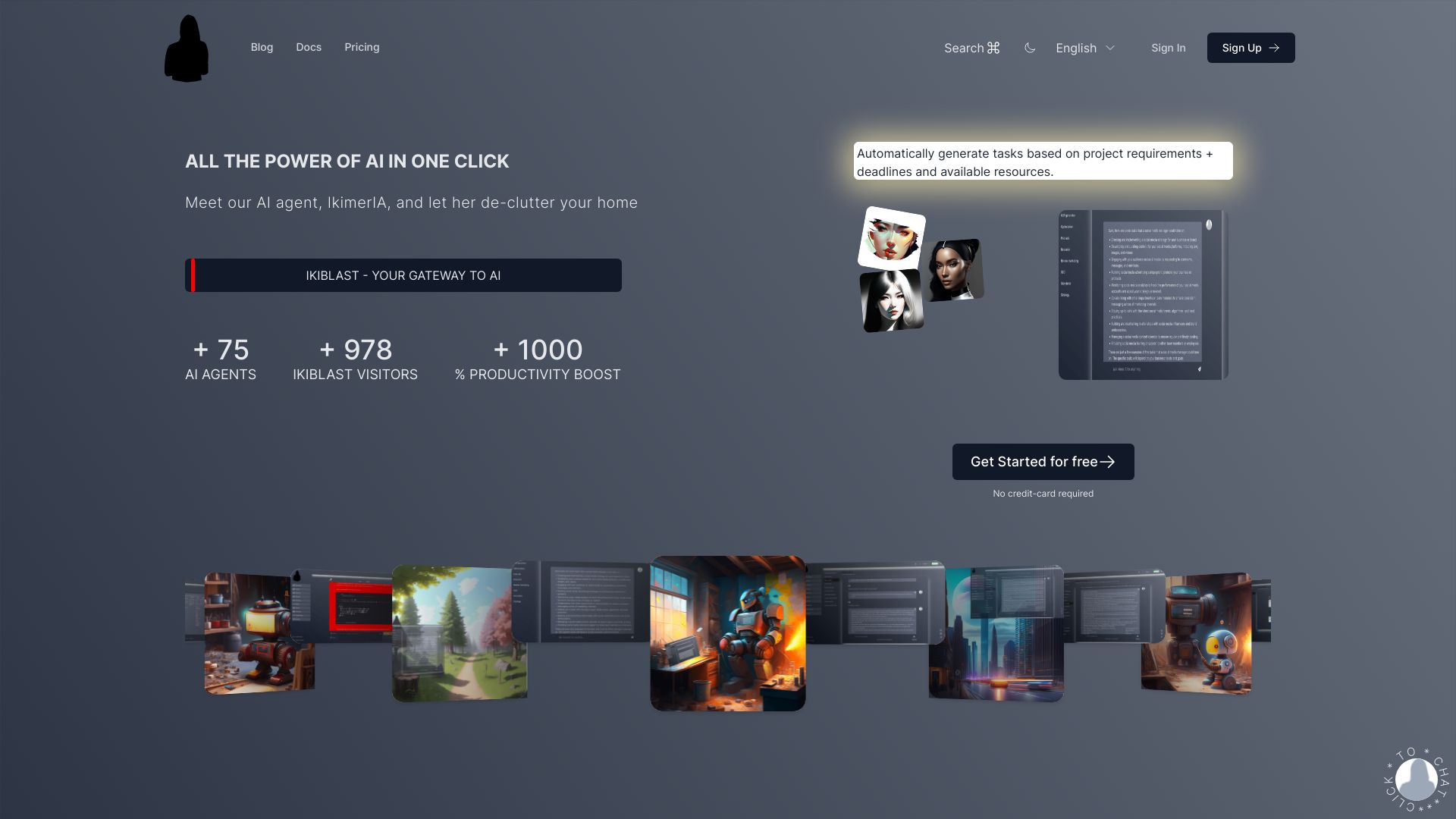This screenshot has height=819, width=1456.
Task: Click the center robot workshop carousel image
Action: (x=728, y=633)
